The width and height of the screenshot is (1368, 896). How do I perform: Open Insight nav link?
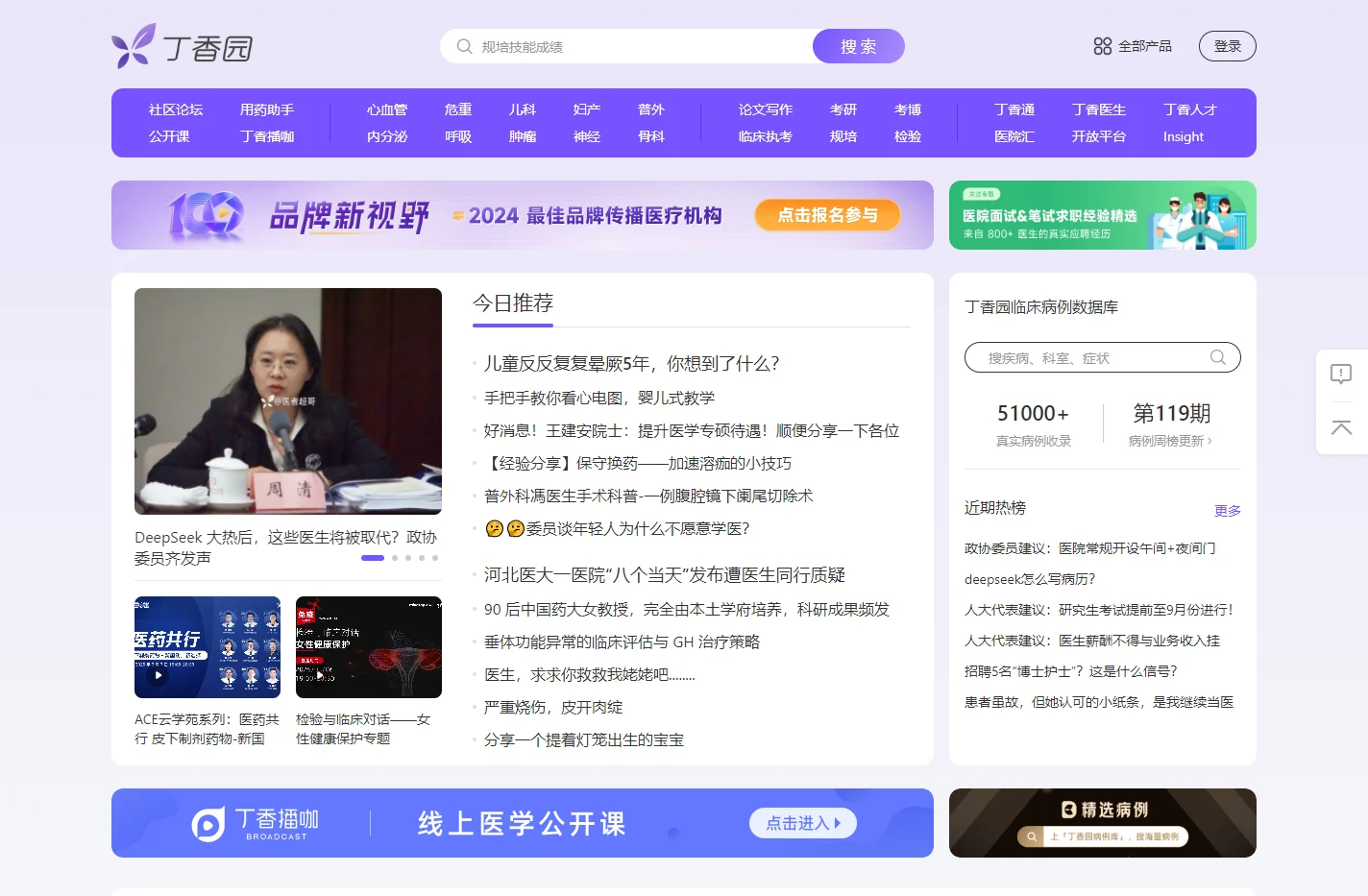(1184, 136)
